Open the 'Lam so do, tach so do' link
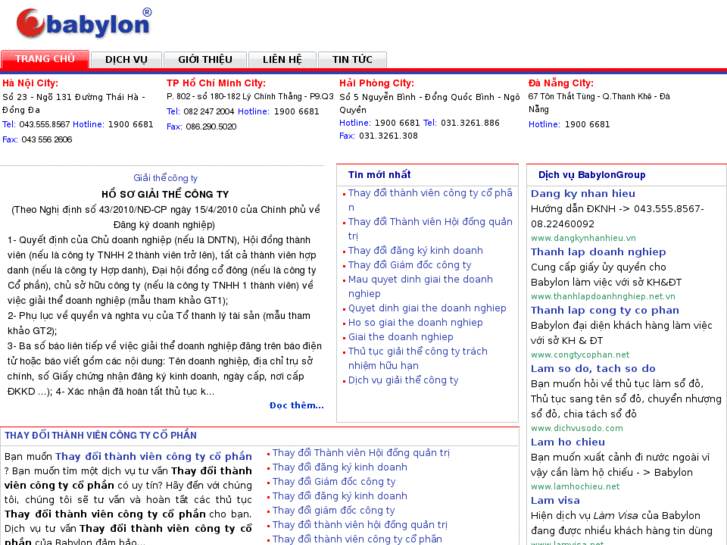 pyautogui.click(x=593, y=369)
